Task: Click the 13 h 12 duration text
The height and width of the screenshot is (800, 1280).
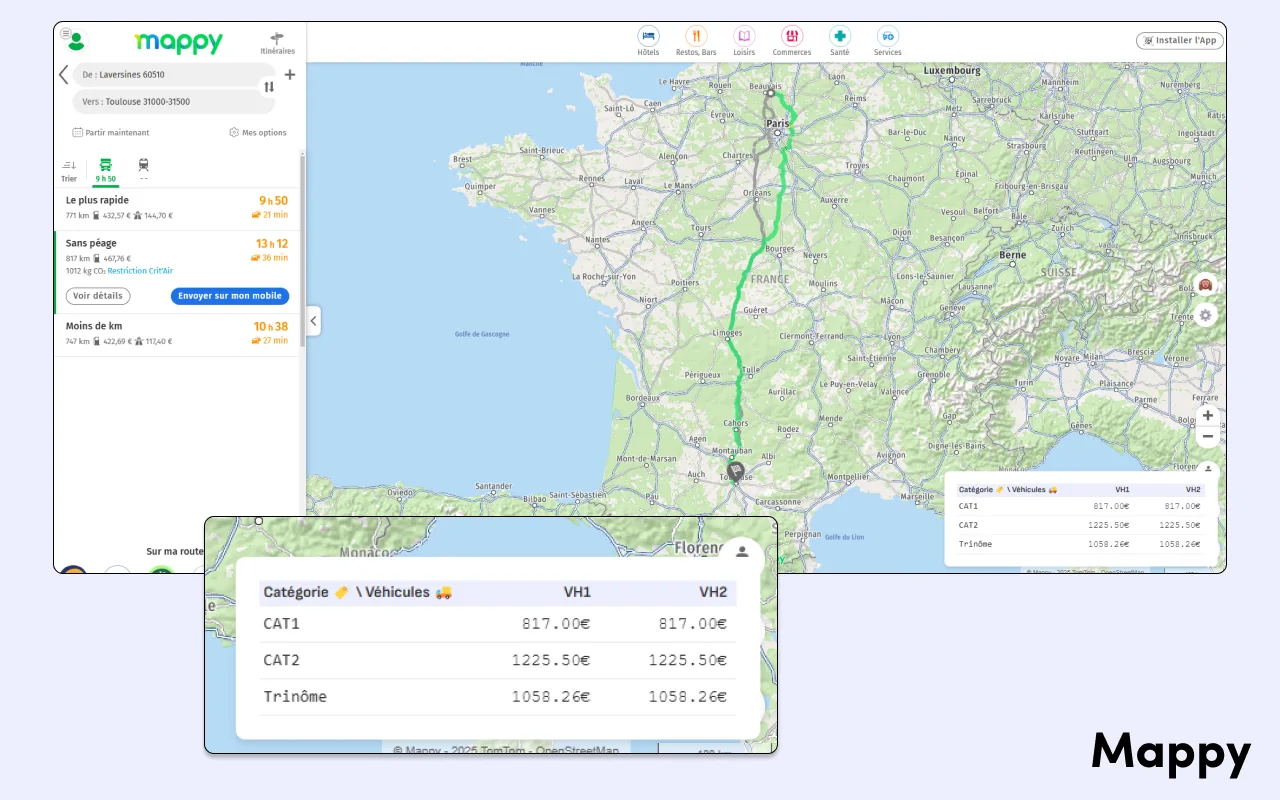Action: (x=271, y=244)
